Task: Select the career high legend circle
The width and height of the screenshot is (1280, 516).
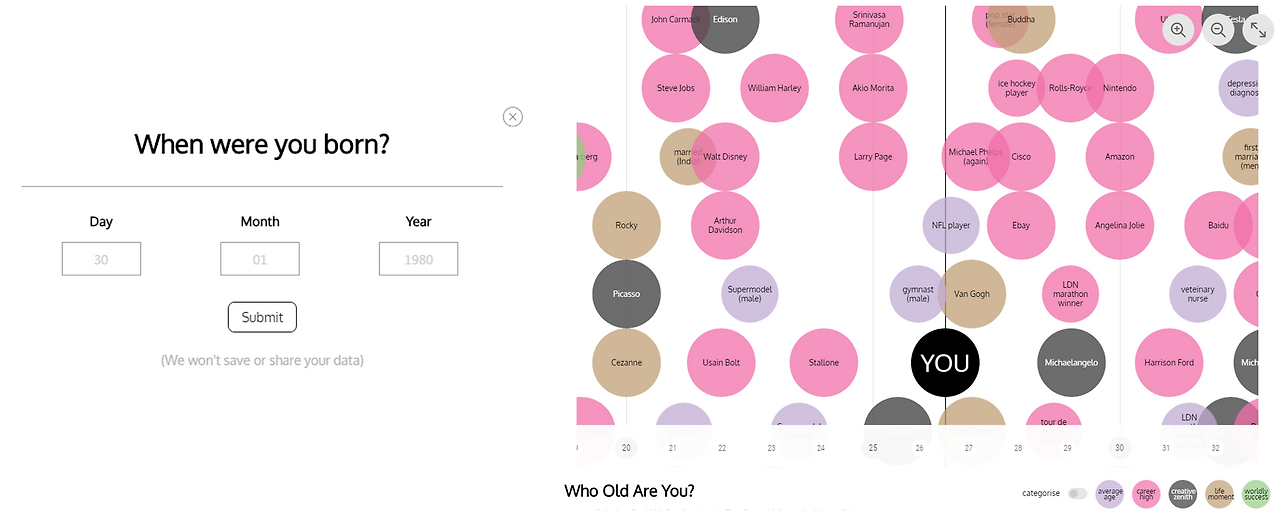Action: click(1147, 493)
